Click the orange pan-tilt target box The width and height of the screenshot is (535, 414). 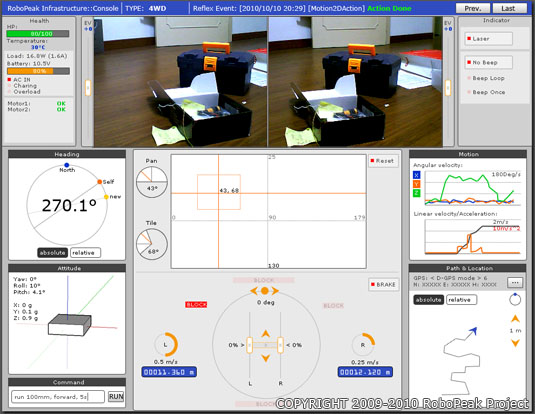pos(219,192)
